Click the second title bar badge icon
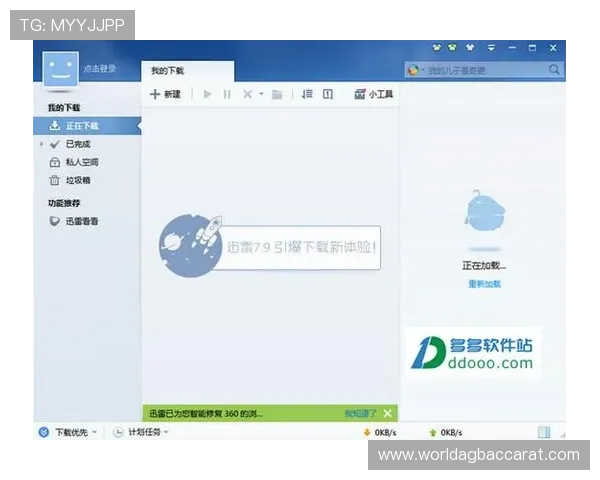The image size is (600, 480). pyautogui.click(x=453, y=48)
